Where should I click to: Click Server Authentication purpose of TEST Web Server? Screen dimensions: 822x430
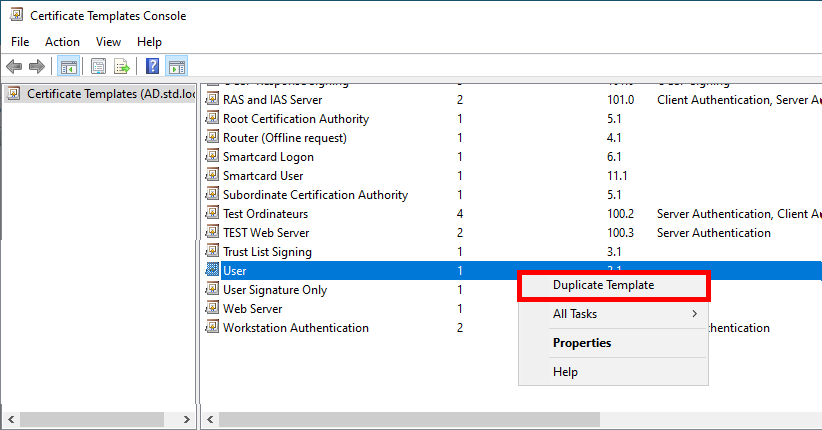coord(714,233)
